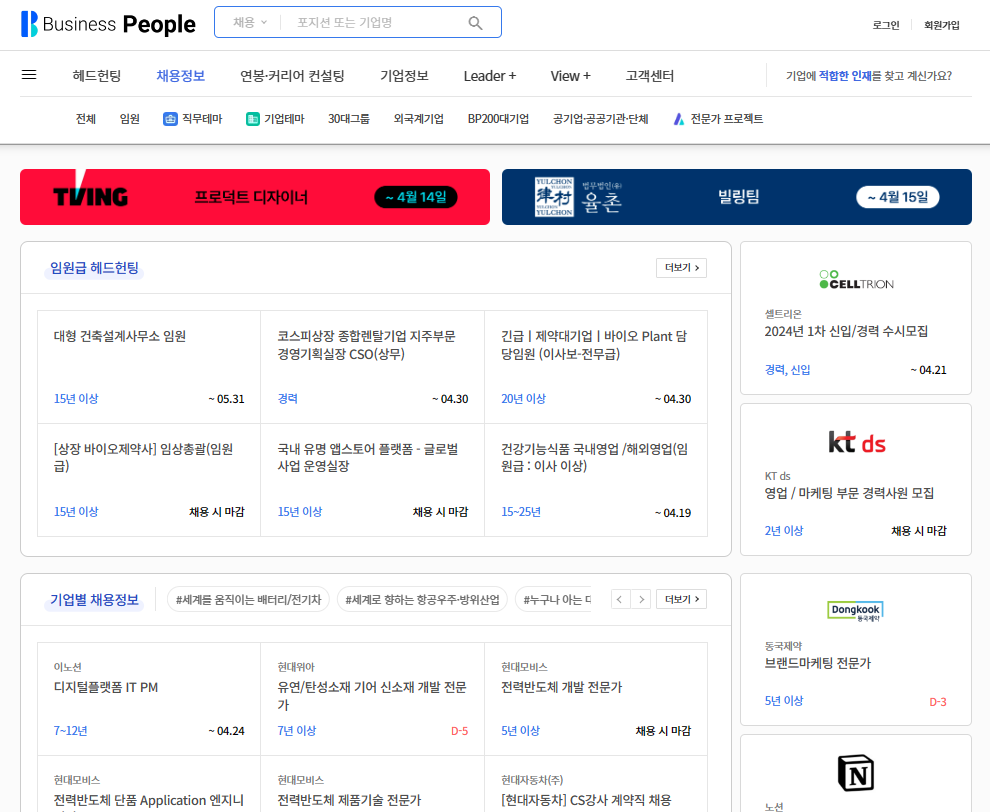Viewport: 990px width, 812px height.
Task: Click the 전문가 프로젝트 icon
Action: [679, 119]
